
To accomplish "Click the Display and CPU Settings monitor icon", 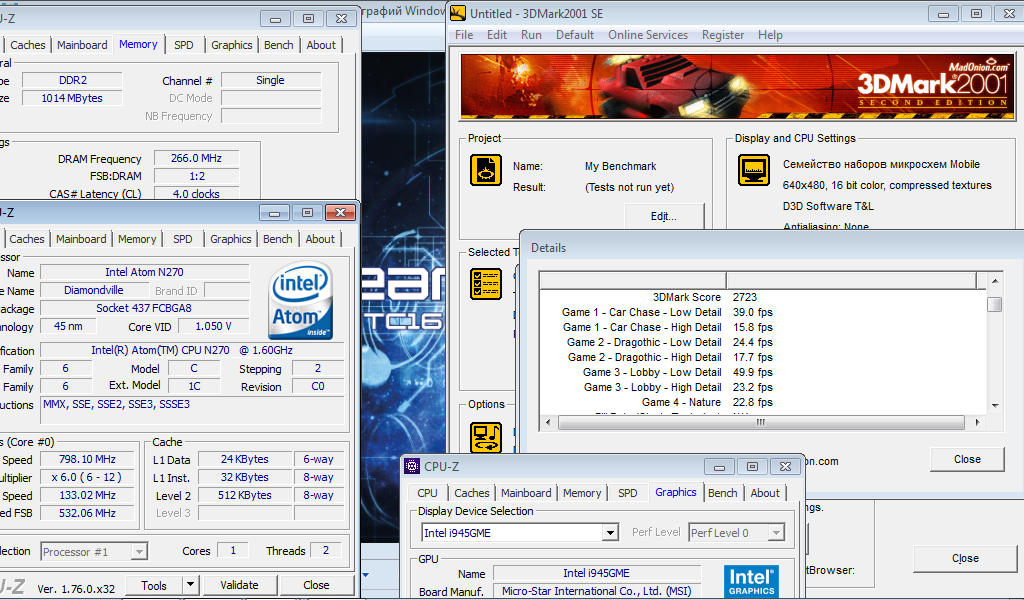I will pos(754,170).
